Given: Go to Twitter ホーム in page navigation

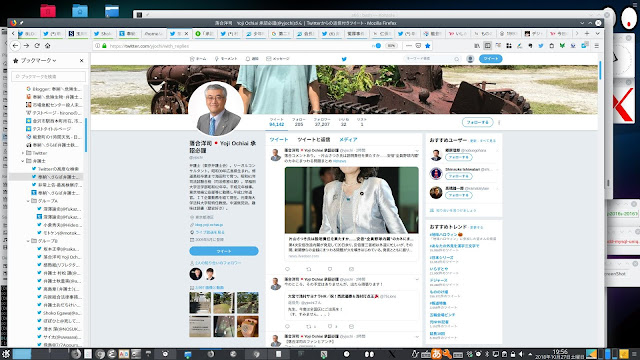Looking at the screenshot, I should (198, 59).
